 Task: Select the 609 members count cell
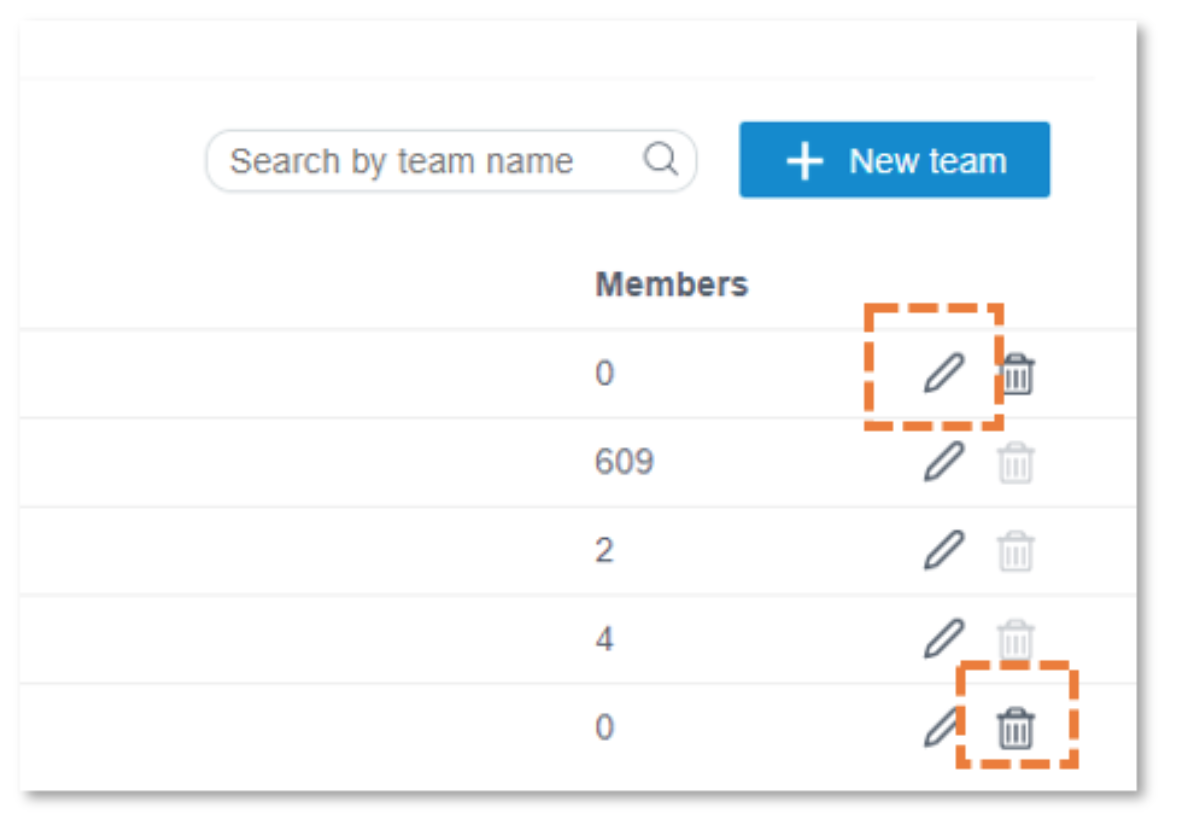(623, 461)
